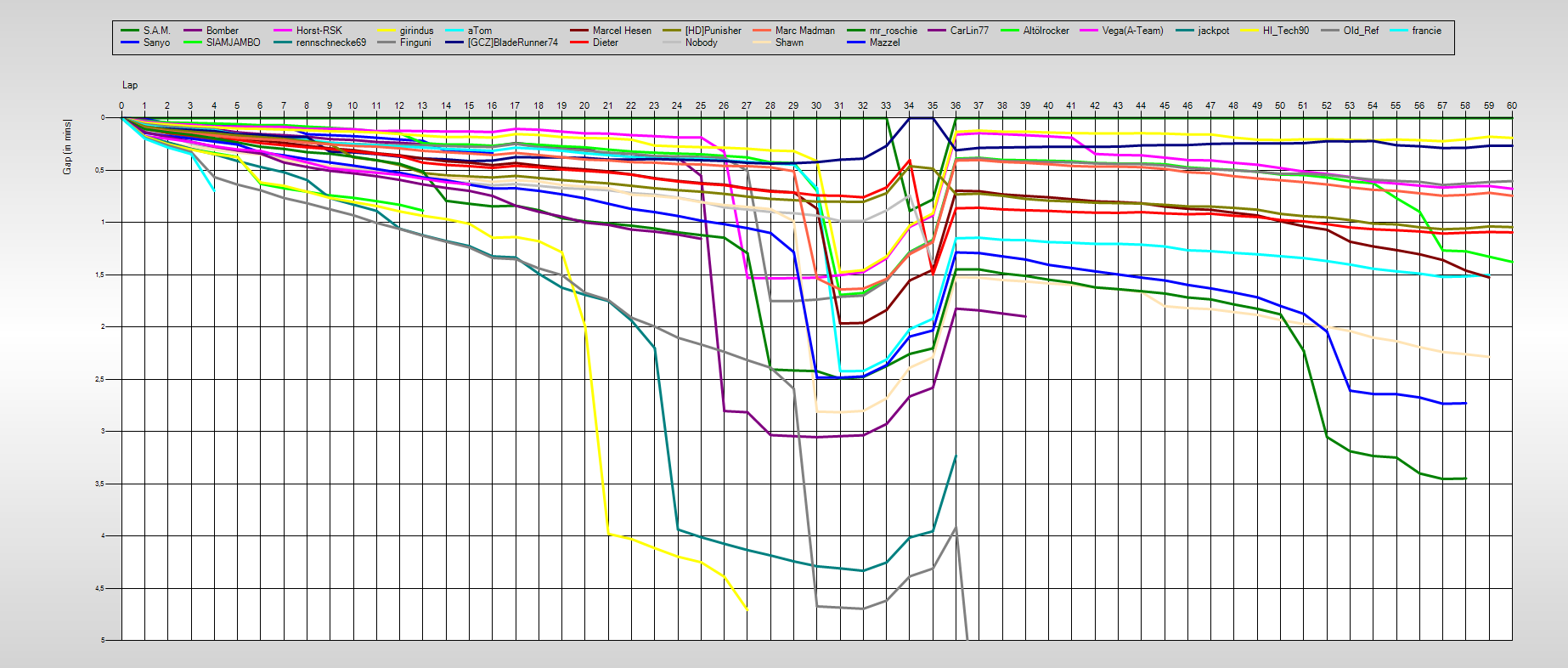Select the Shawn legend entry
The image size is (1568, 668).
tap(788, 42)
